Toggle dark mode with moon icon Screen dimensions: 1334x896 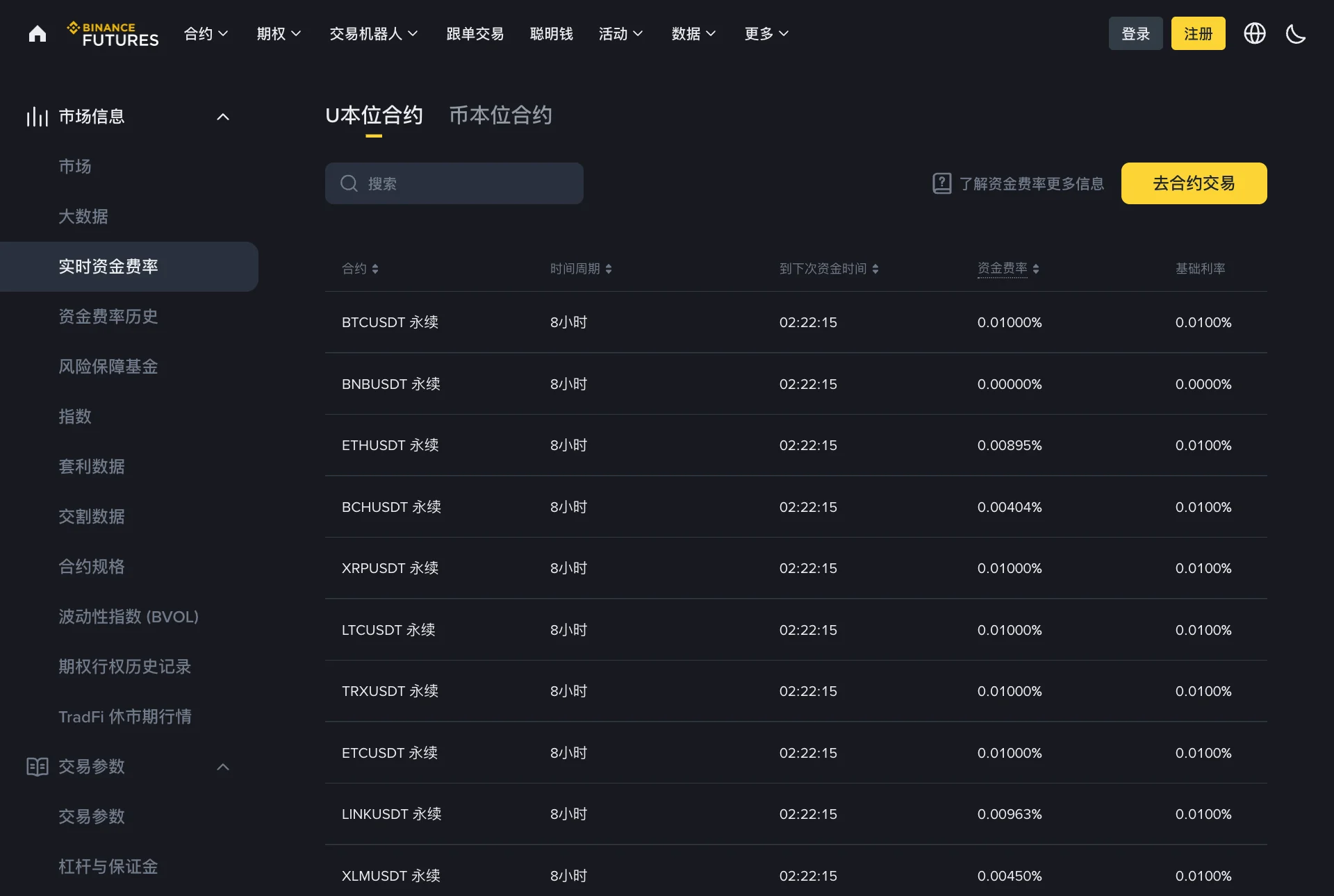point(1296,33)
